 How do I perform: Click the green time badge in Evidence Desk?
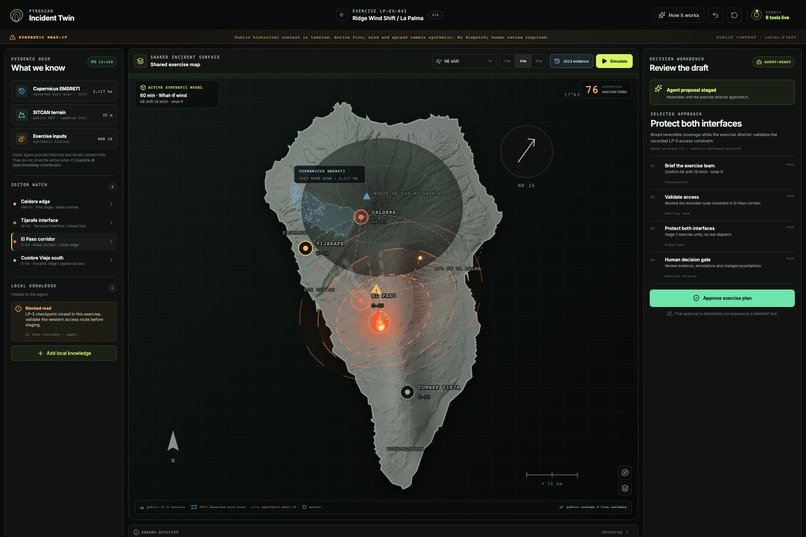pos(102,62)
